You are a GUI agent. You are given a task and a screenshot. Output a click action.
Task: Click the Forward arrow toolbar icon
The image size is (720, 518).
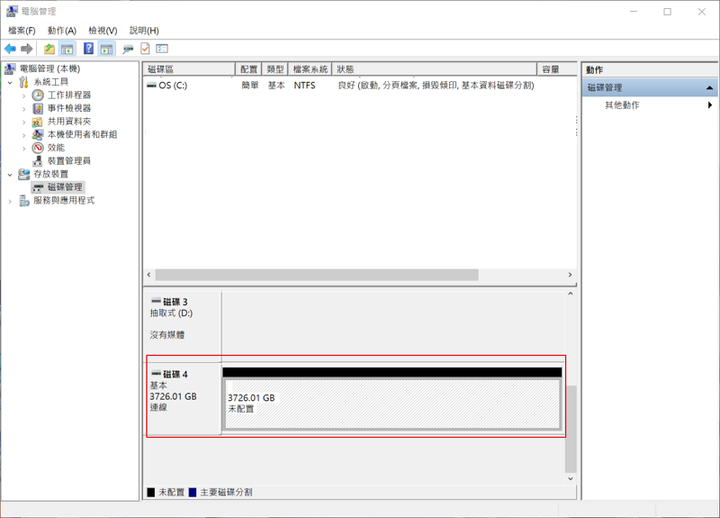pos(27,48)
